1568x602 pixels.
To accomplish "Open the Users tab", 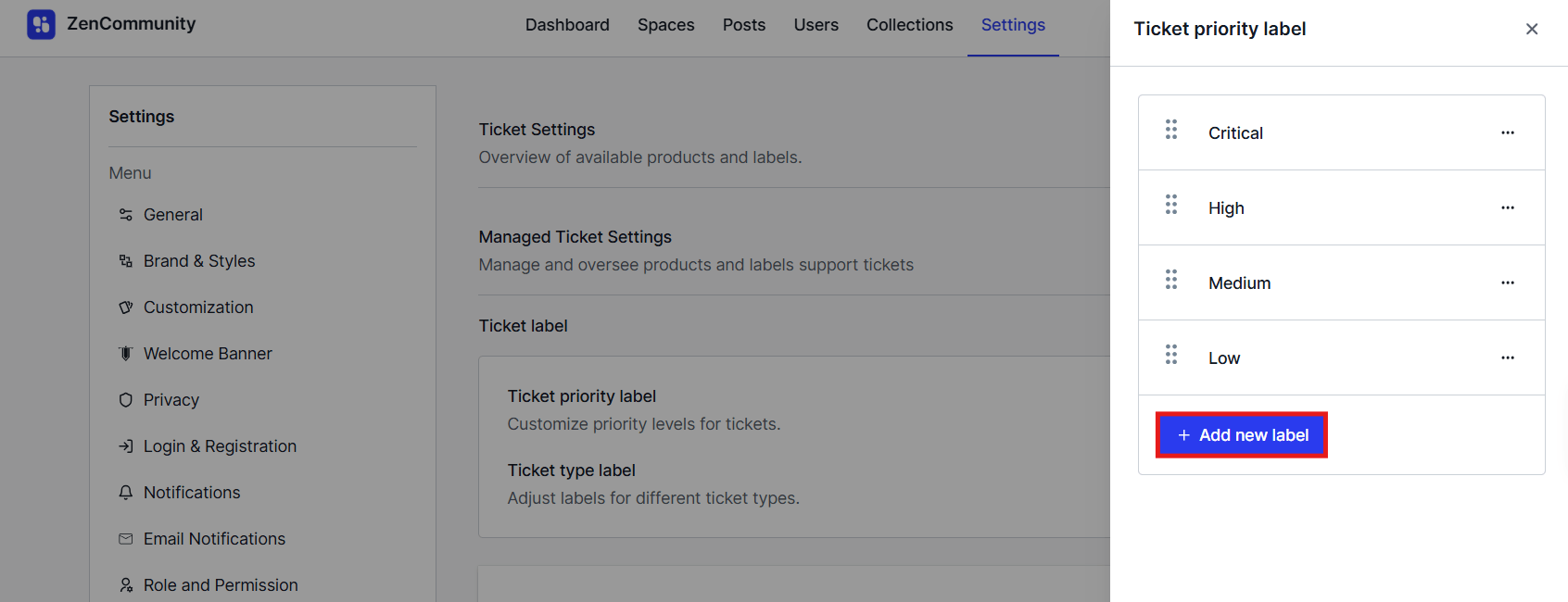I will [x=816, y=25].
